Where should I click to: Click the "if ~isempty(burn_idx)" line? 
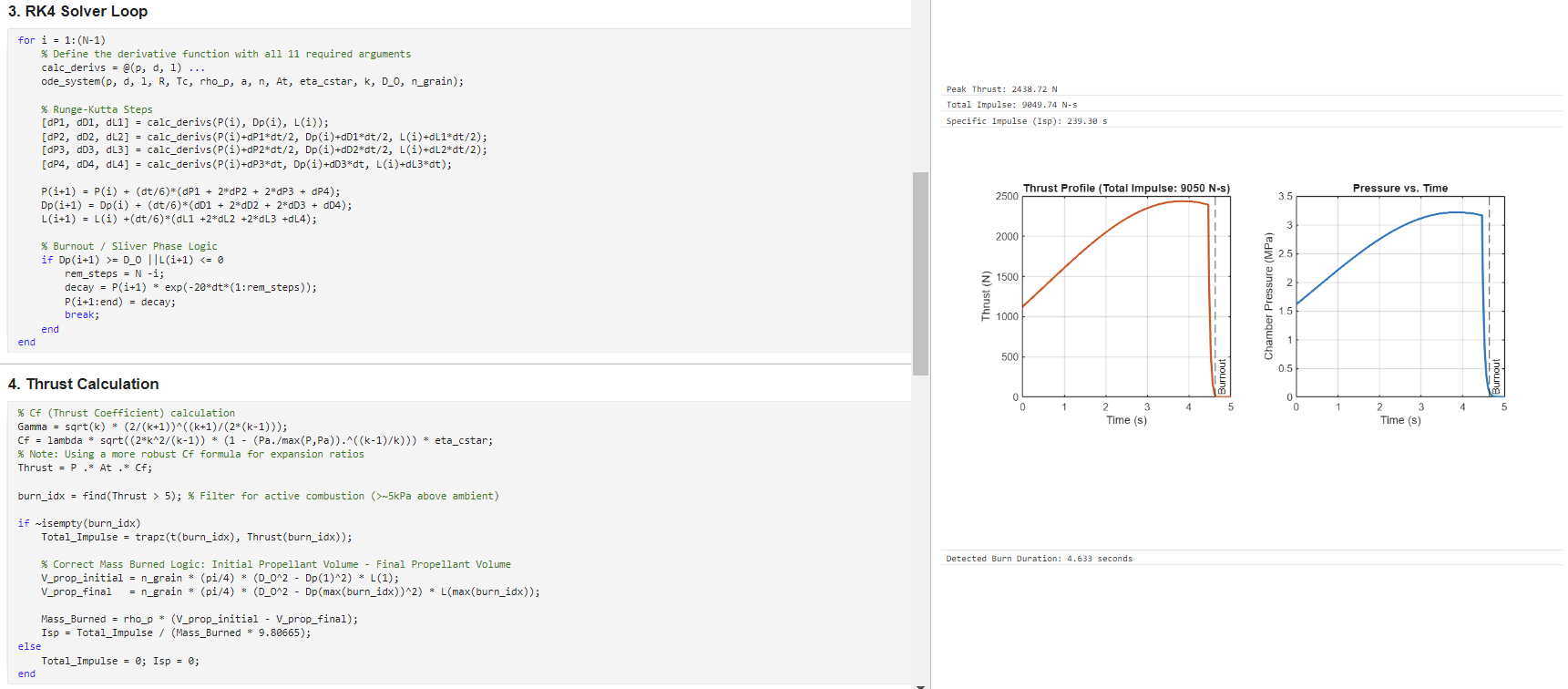79,523
